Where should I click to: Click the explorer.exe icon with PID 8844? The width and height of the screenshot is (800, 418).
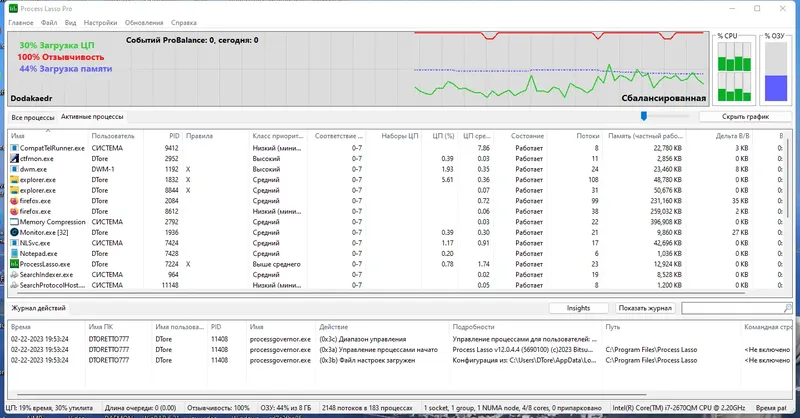pyautogui.click(x=14, y=190)
